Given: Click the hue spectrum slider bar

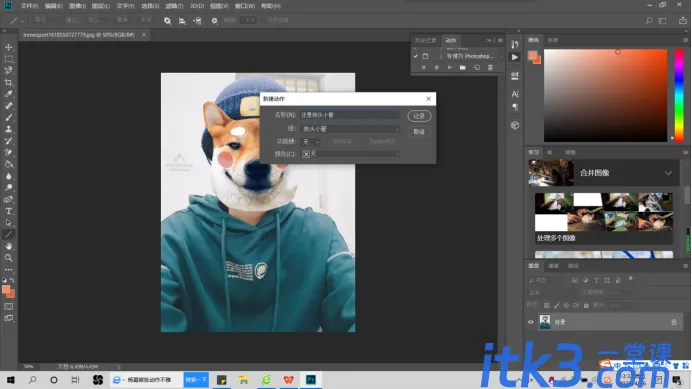Looking at the screenshot, I should [x=679, y=95].
